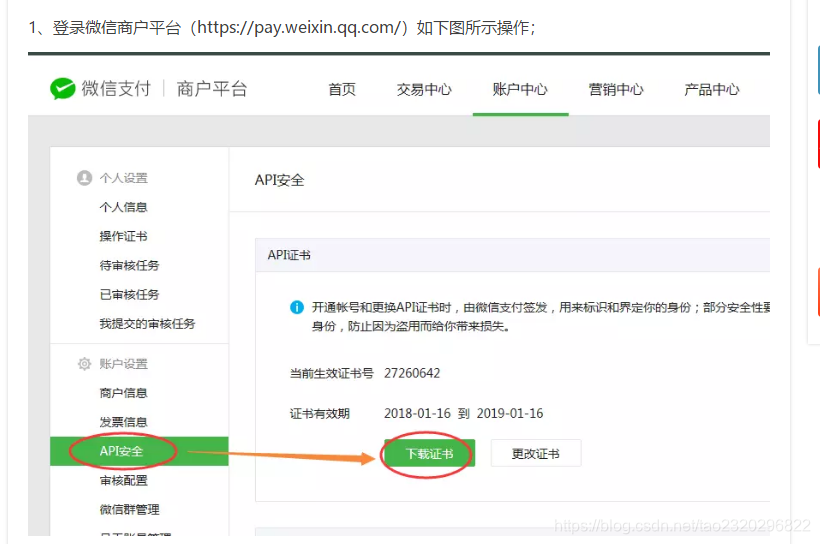Click the 更改证书 button
Screen dimensions: 820x544
point(536,454)
